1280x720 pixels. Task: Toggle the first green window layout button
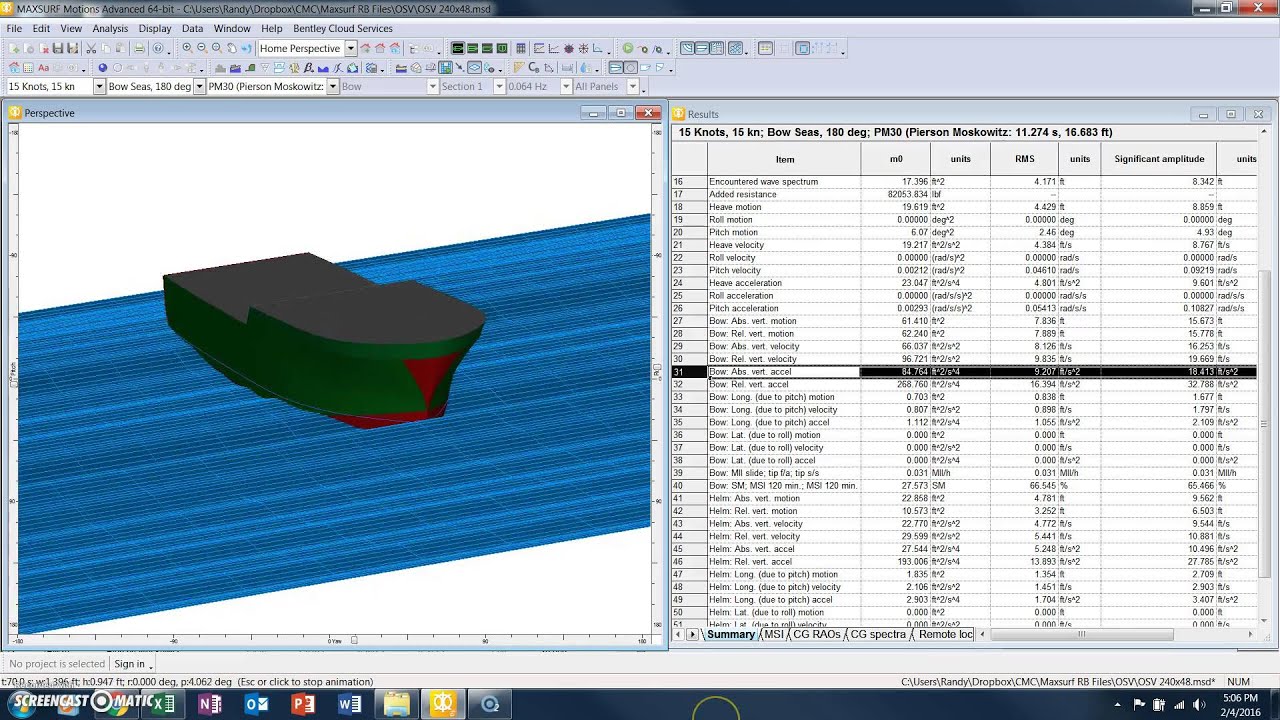(458, 48)
